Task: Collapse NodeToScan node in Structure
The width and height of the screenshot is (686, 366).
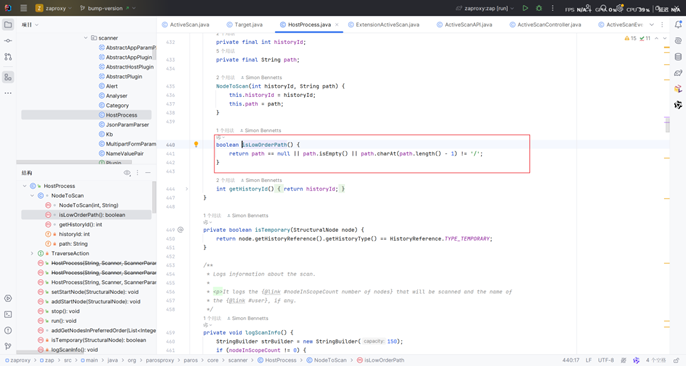Action: click(x=32, y=195)
